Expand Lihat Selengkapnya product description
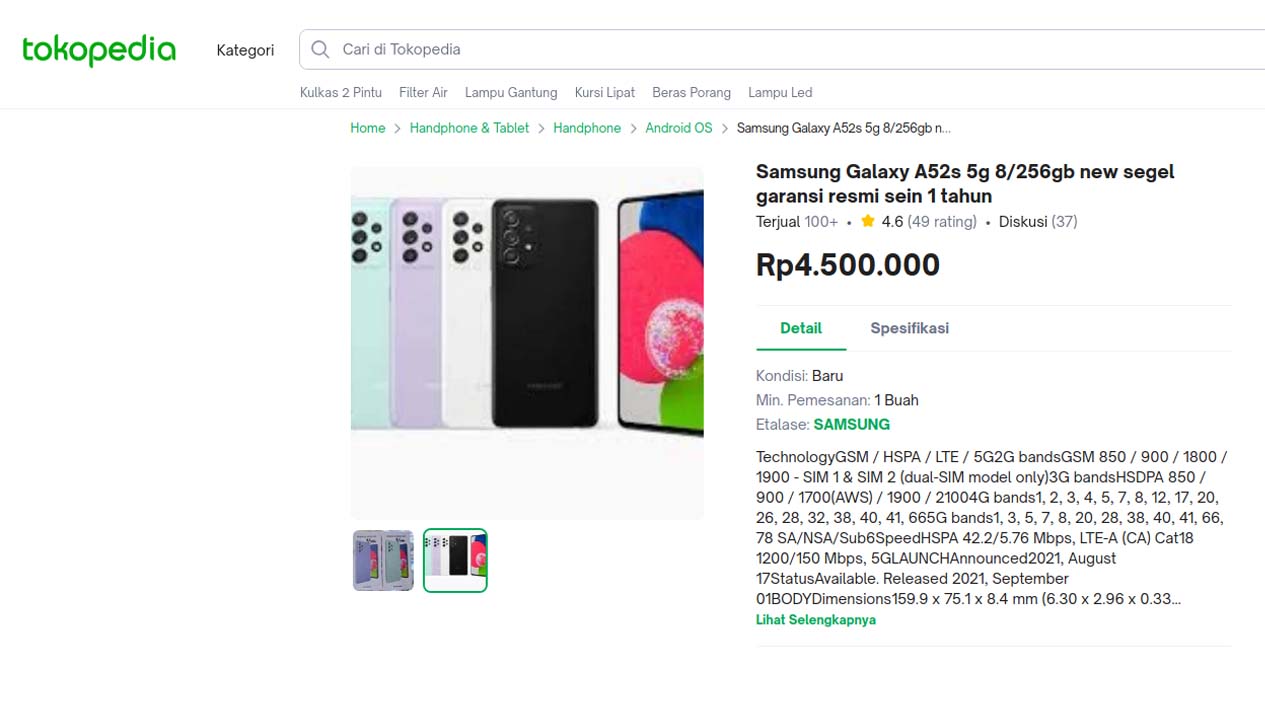 click(815, 619)
